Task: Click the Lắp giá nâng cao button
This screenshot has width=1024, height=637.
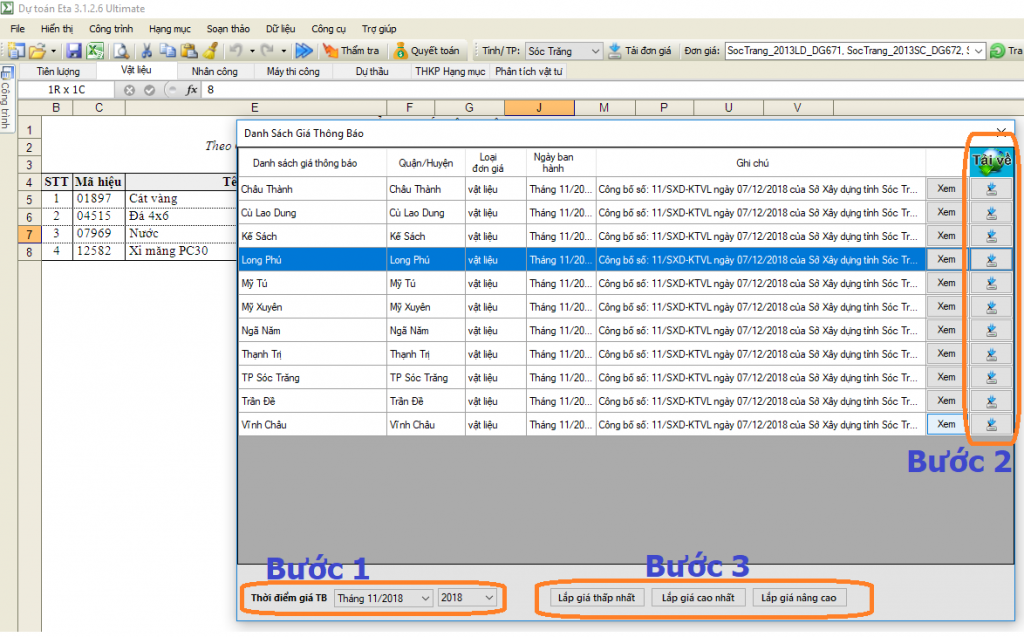Action: click(797, 598)
